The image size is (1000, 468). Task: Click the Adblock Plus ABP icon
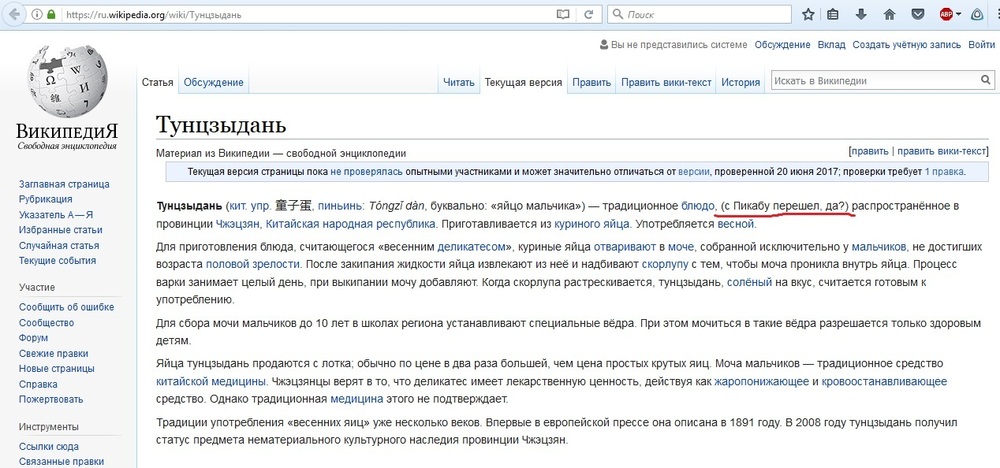pos(946,14)
